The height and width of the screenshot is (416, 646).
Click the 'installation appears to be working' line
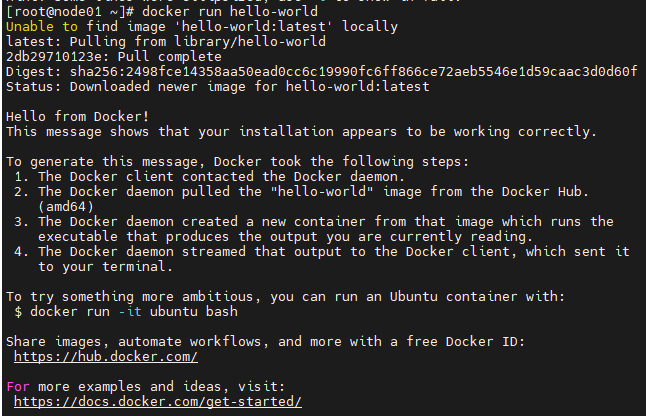tap(300, 131)
